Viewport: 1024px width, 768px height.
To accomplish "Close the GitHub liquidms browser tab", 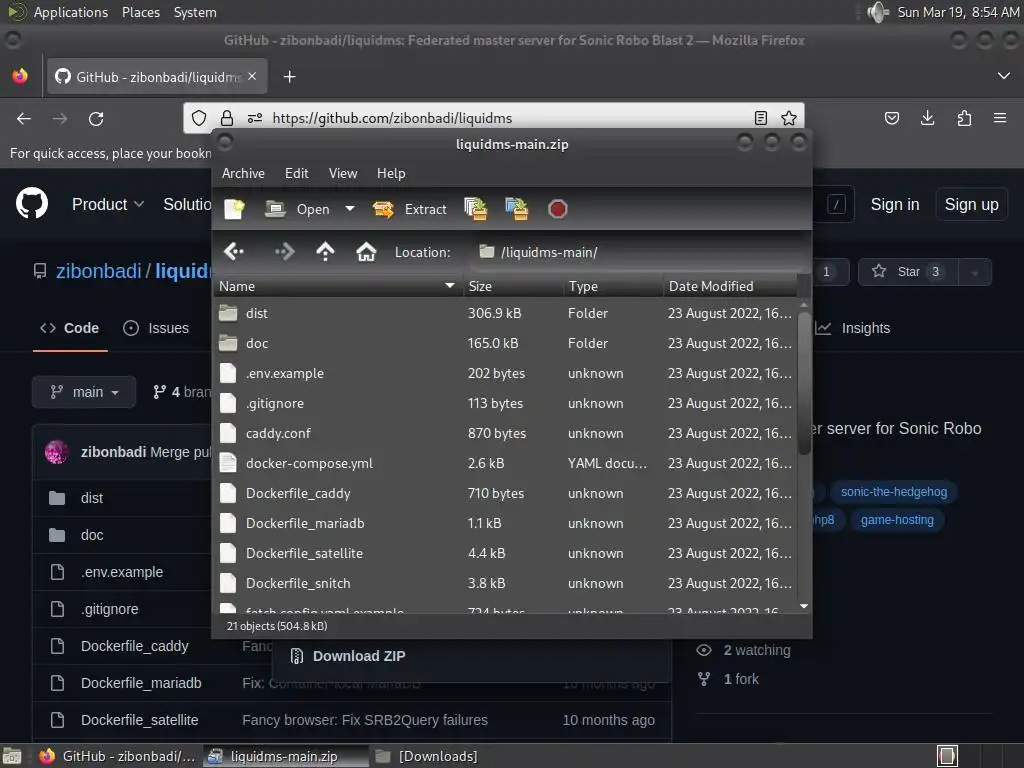I will (252, 76).
